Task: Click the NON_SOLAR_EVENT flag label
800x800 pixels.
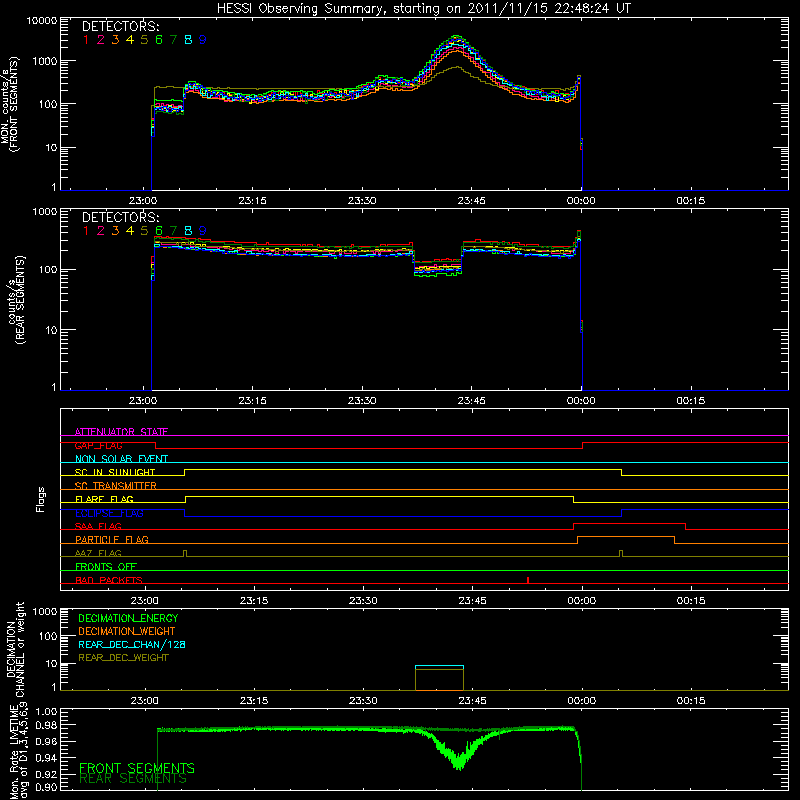Action: [x=121, y=459]
